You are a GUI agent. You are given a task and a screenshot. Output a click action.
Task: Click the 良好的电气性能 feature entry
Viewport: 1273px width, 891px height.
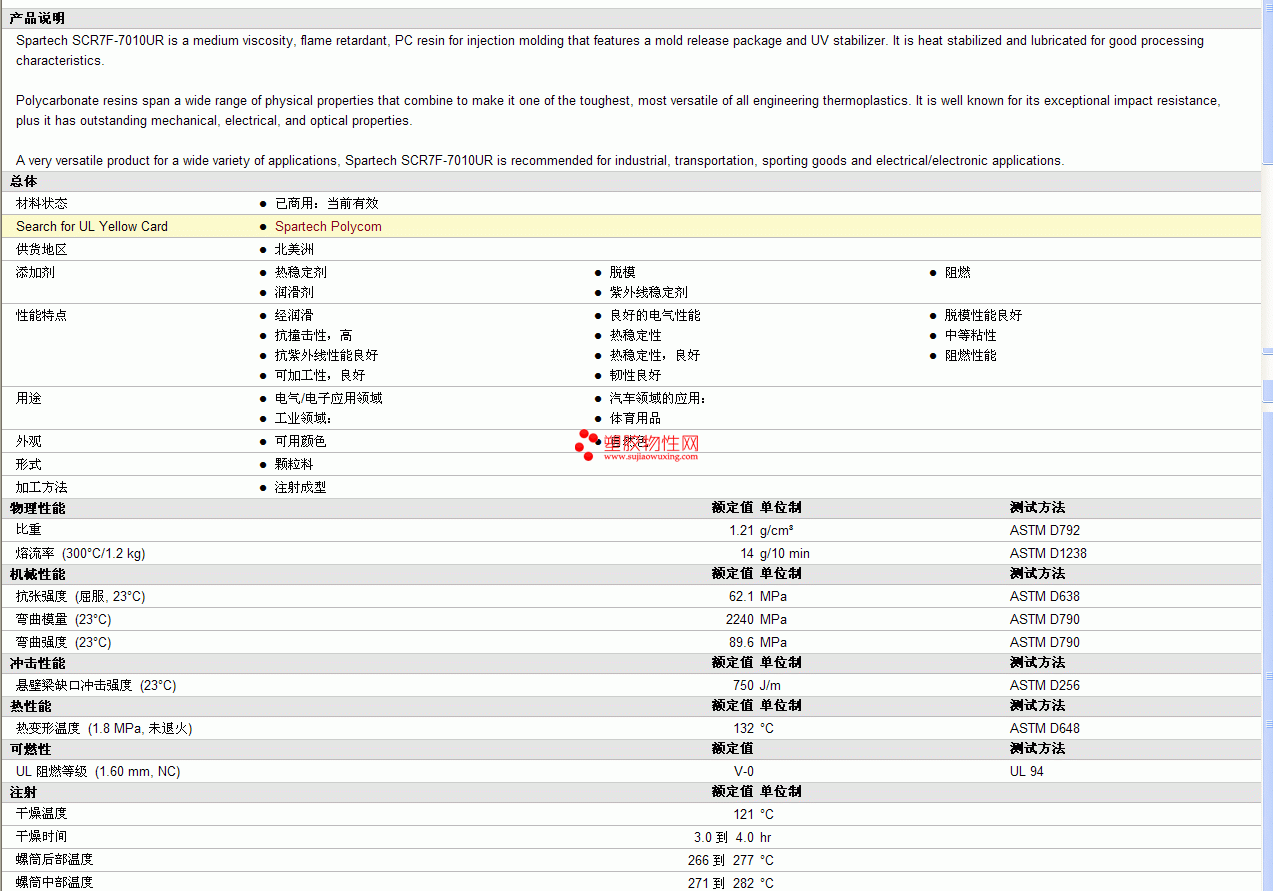[x=655, y=315]
